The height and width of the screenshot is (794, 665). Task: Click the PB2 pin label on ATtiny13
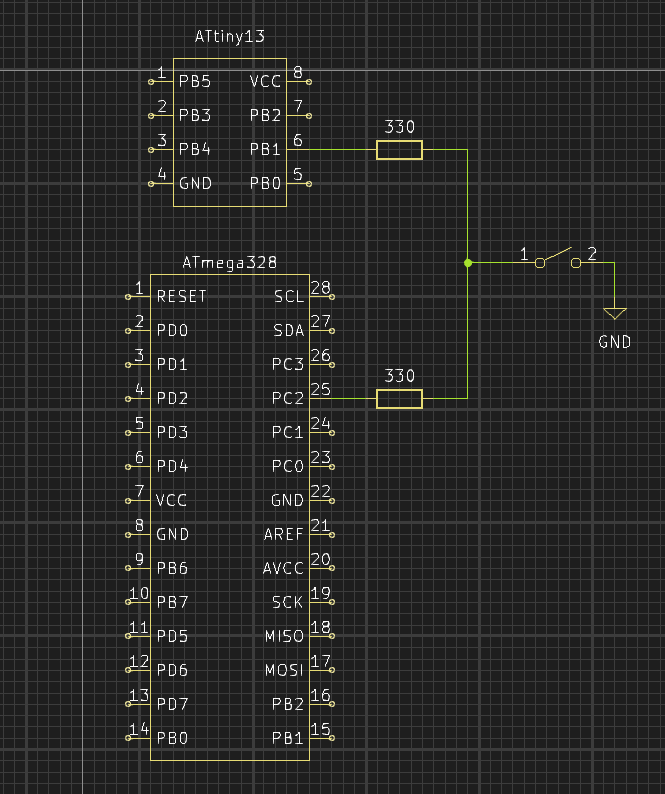tap(265, 115)
